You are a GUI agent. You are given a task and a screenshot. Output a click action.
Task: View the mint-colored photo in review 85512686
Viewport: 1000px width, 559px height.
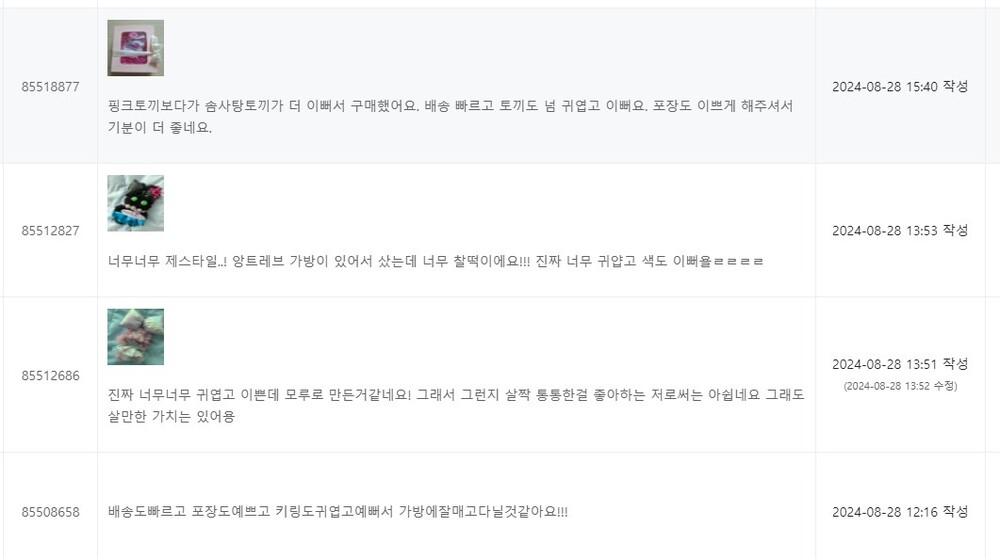[135, 337]
